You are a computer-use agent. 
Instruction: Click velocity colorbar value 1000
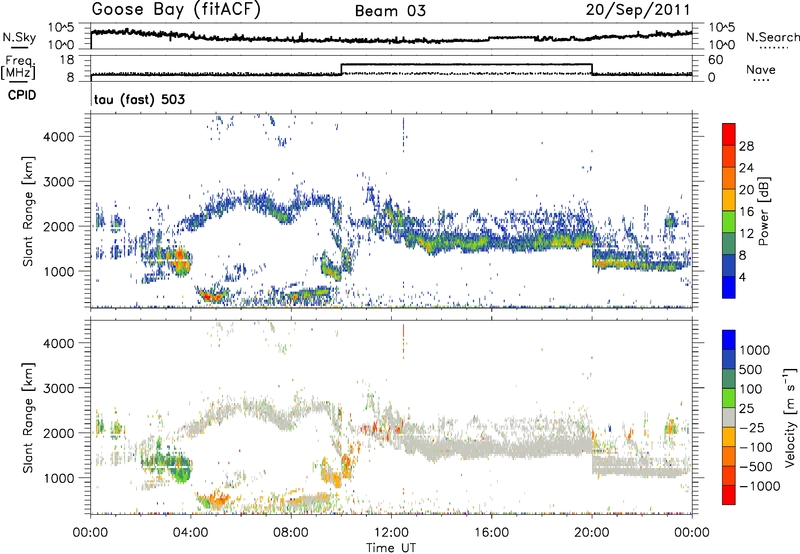(755, 350)
